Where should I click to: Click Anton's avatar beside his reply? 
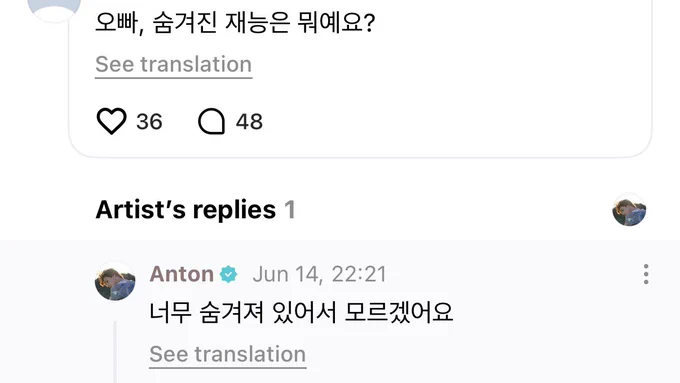click(x=115, y=281)
